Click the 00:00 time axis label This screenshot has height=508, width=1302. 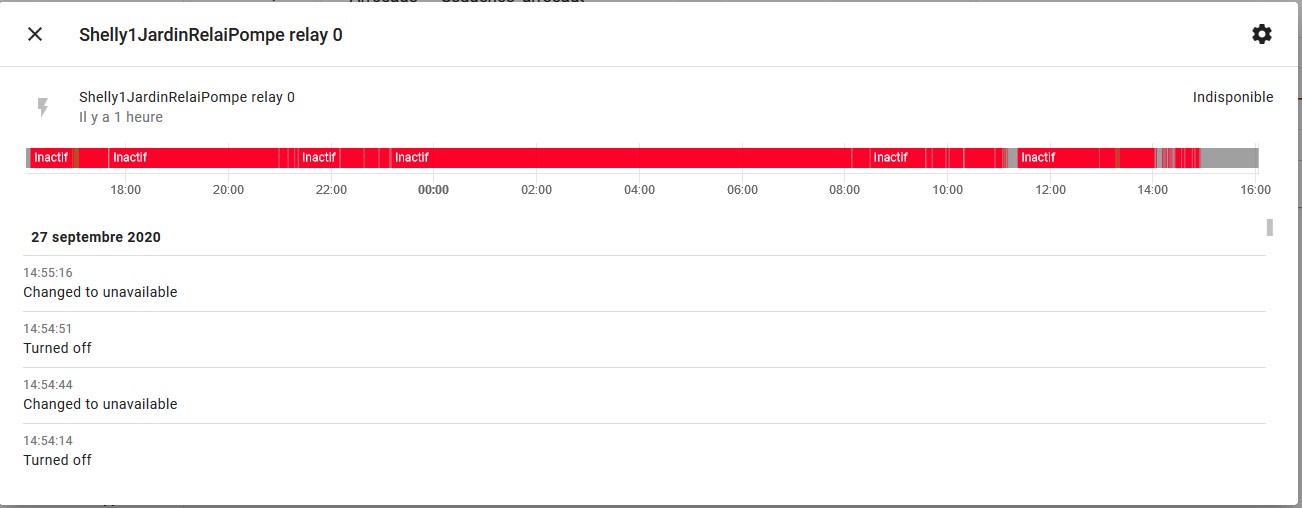coord(433,190)
